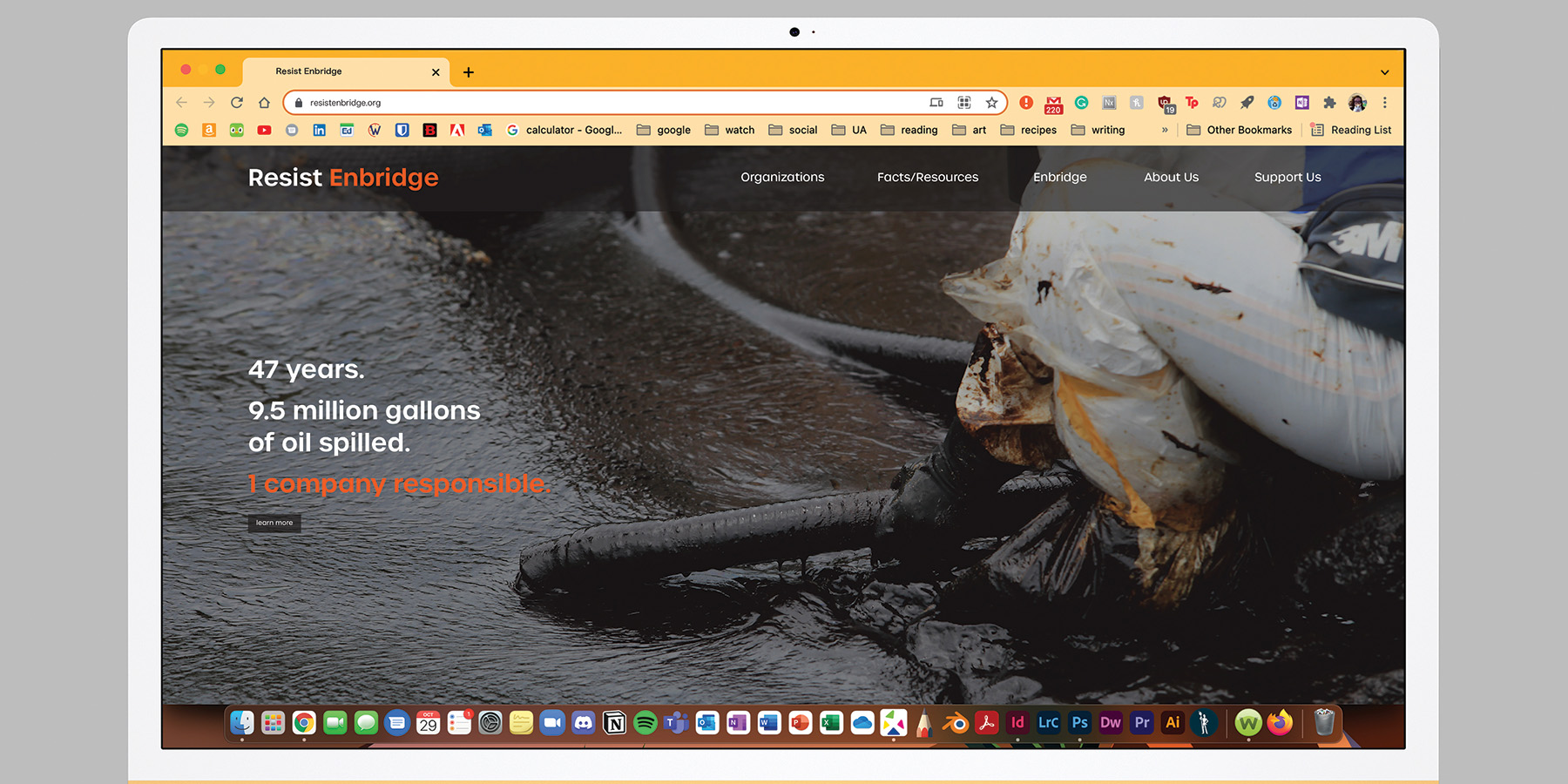Open the Gmail extension showing 220
This screenshot has width=1568, height=784.
coord(1053,104)
